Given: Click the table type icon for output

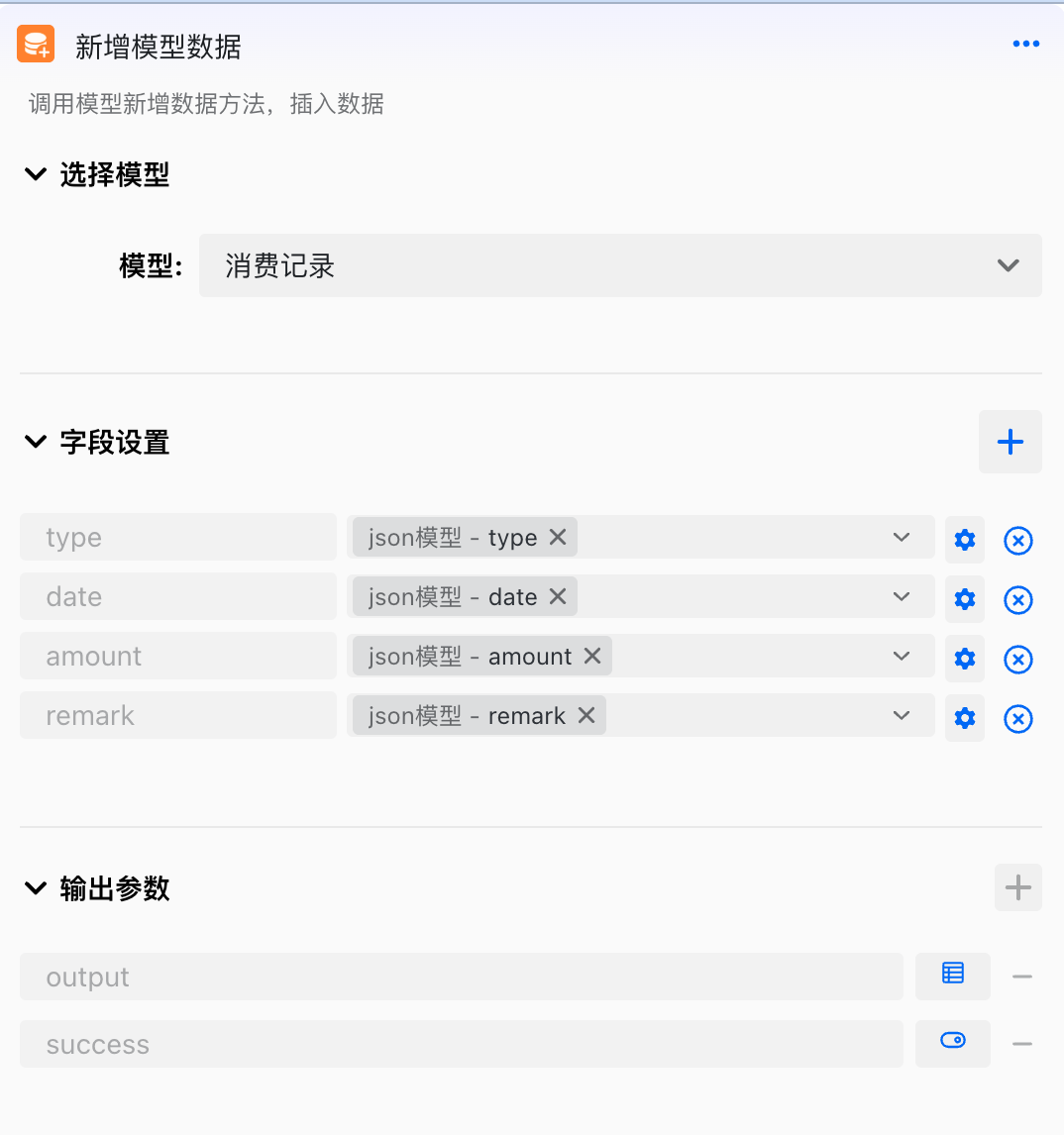Looking at the screenshot, I should 952,975.
